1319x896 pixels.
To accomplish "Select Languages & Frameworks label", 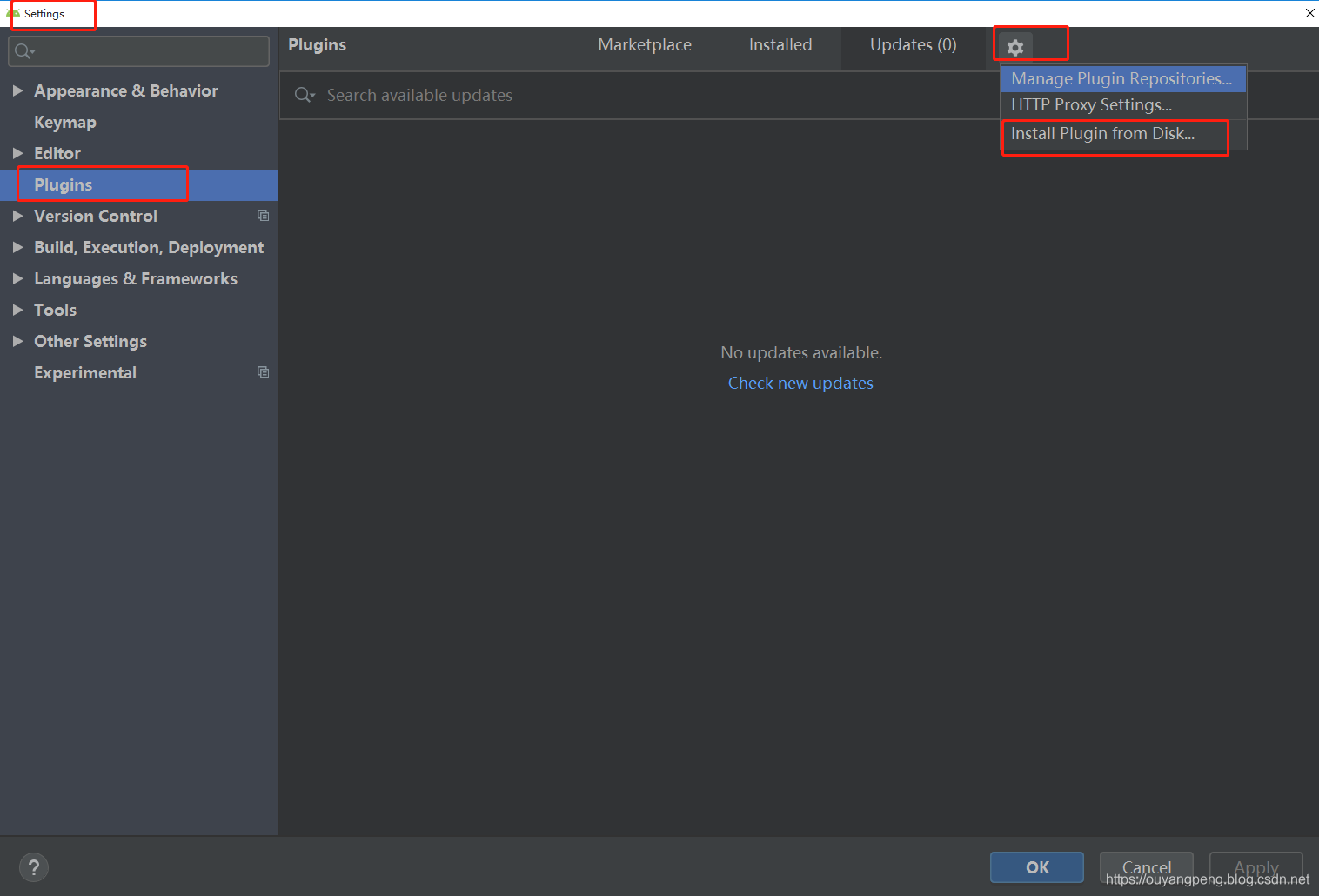I will click(x=136, y=279).
